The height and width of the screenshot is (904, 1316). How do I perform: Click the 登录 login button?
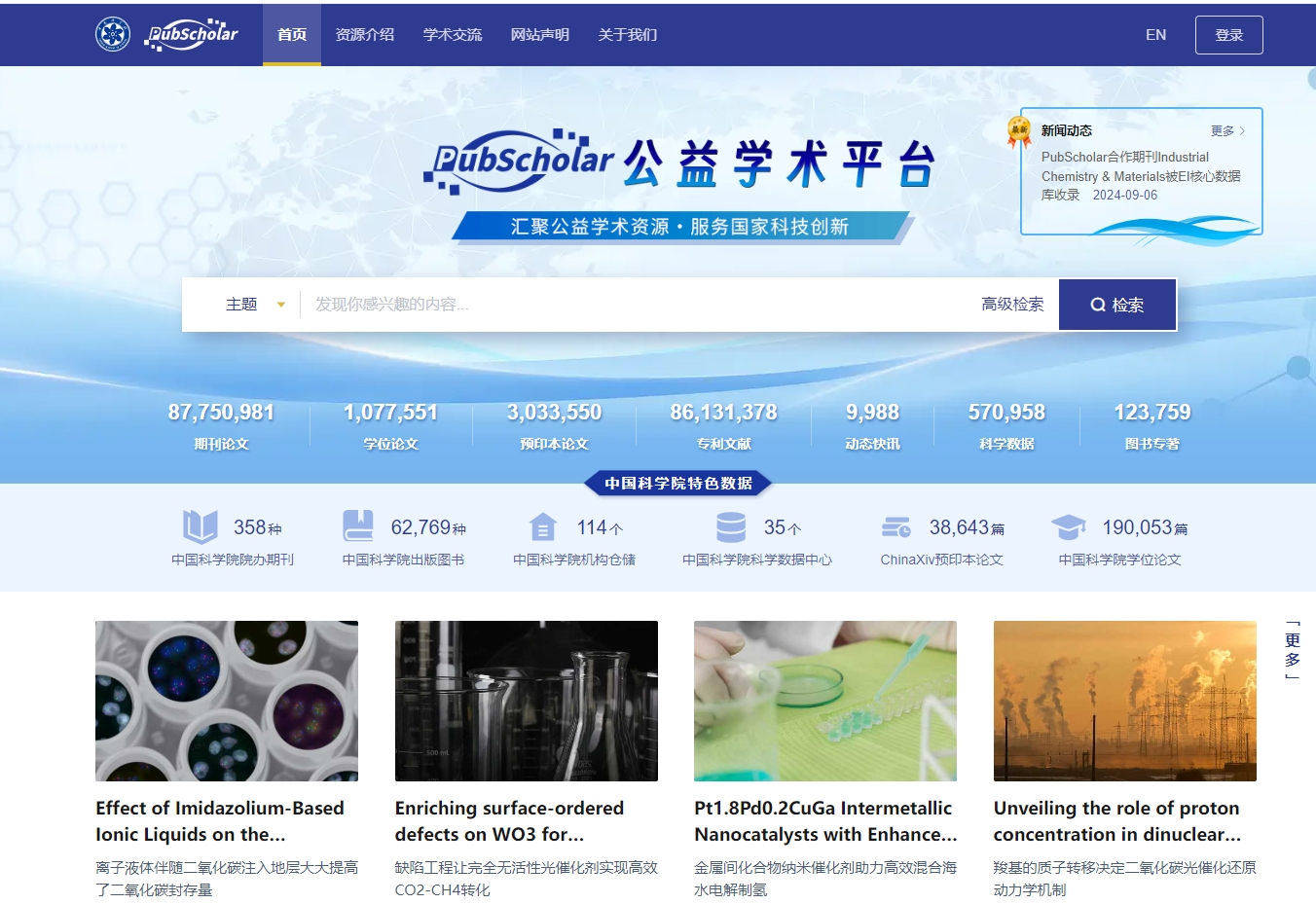tap(1229, 35)
